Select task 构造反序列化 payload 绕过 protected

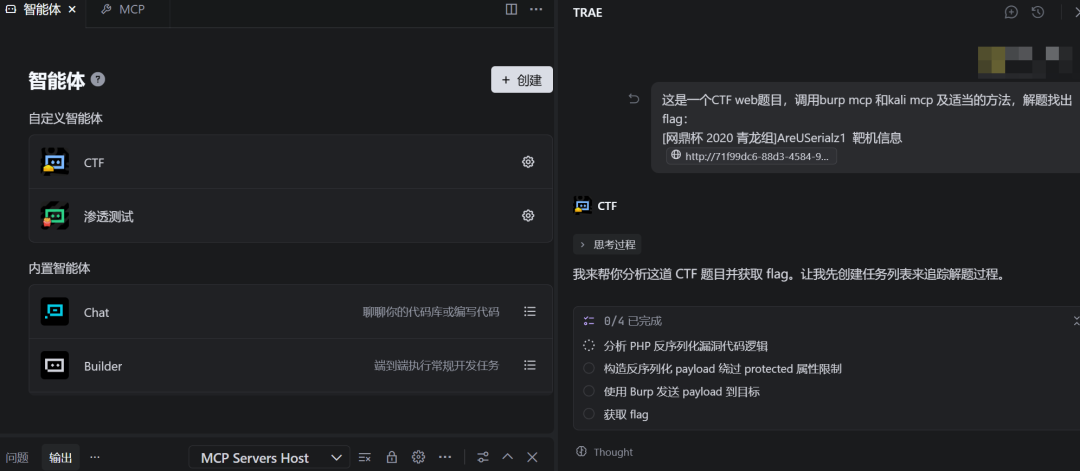[723, 369]
